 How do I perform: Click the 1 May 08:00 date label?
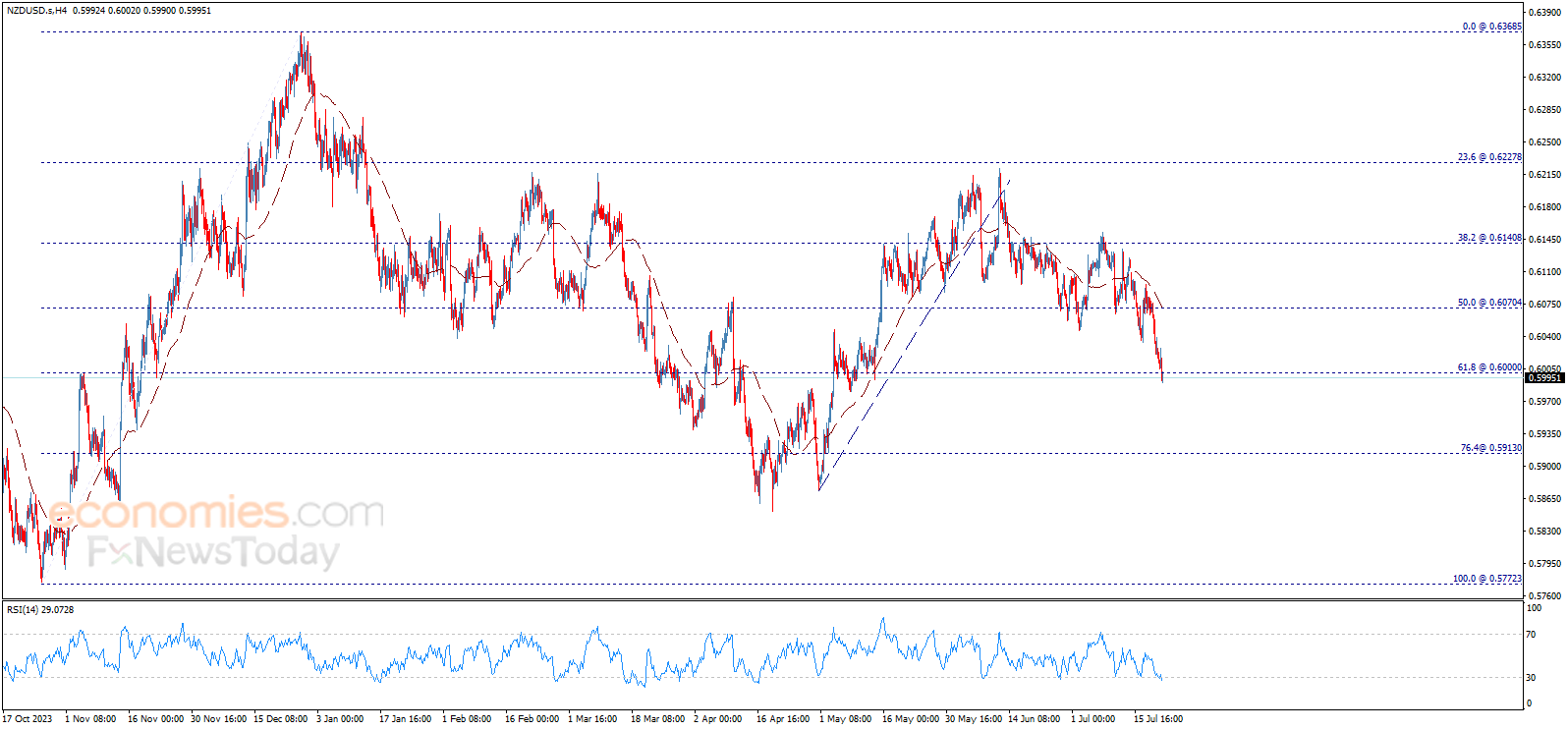pyautogui.click(x=845, y=719)
